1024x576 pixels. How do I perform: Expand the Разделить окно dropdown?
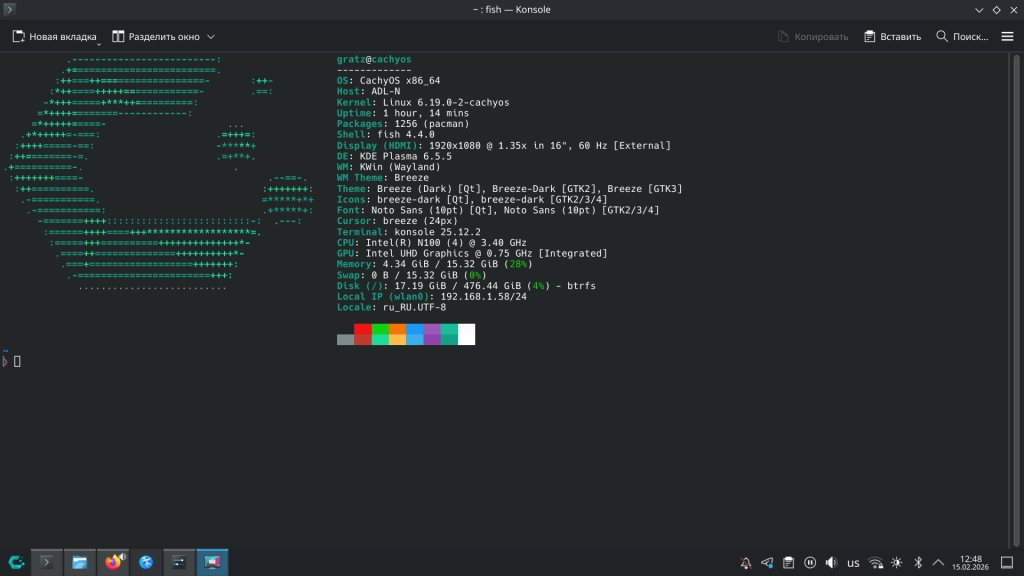click(211, 37)
